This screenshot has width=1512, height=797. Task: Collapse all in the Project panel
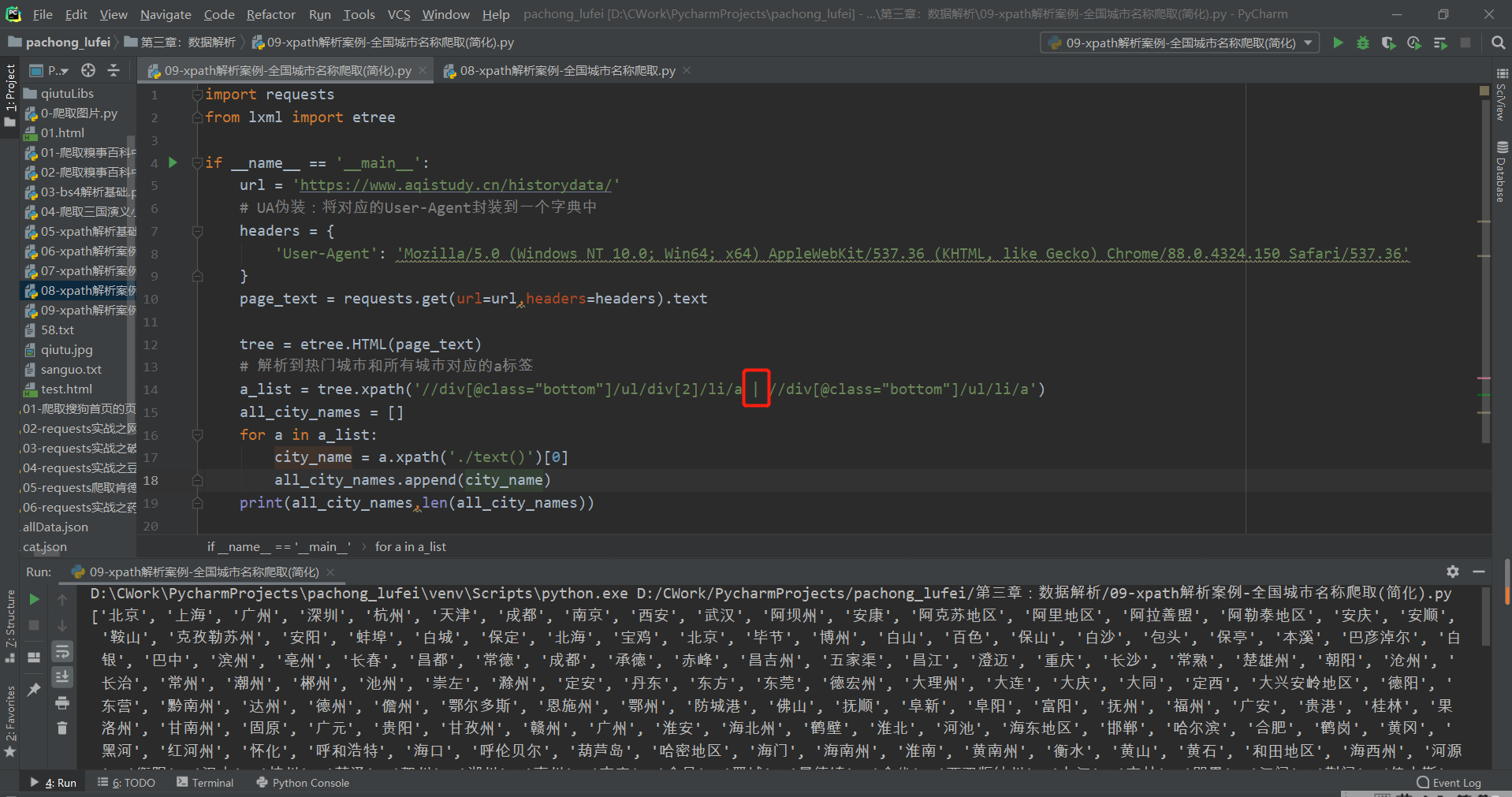point(114,70)
